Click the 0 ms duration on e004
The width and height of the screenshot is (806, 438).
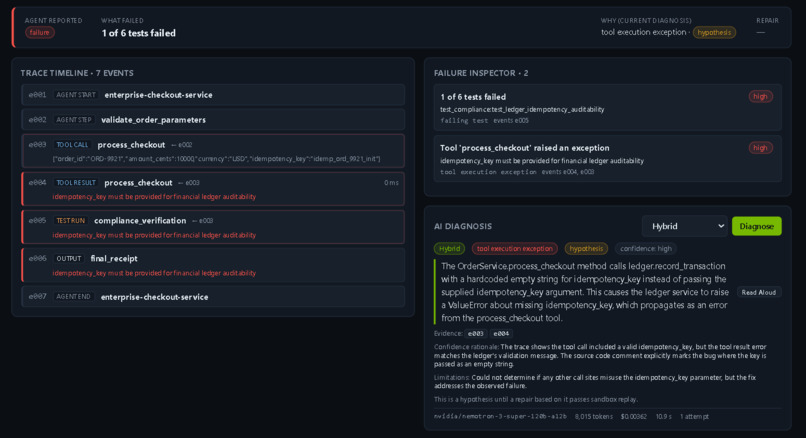click(391, 183)
